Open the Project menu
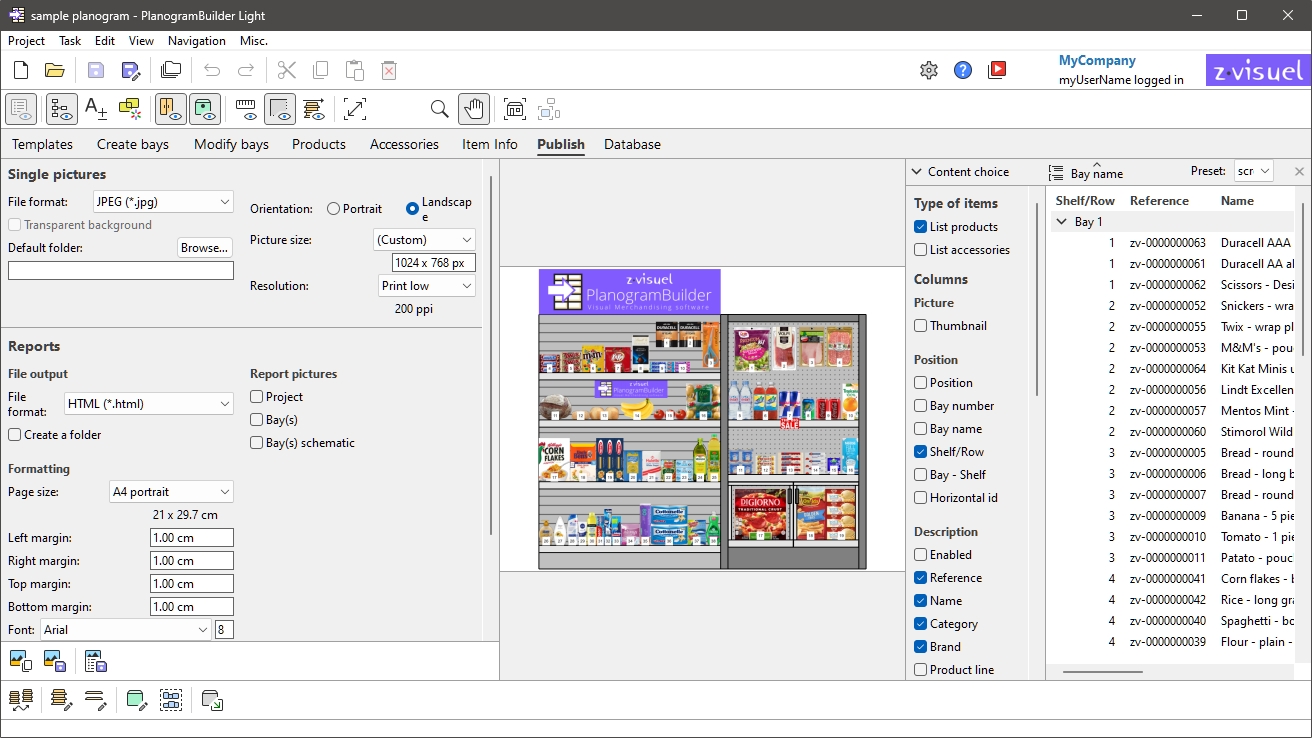 pyautogui.click(x=26, y=41)
